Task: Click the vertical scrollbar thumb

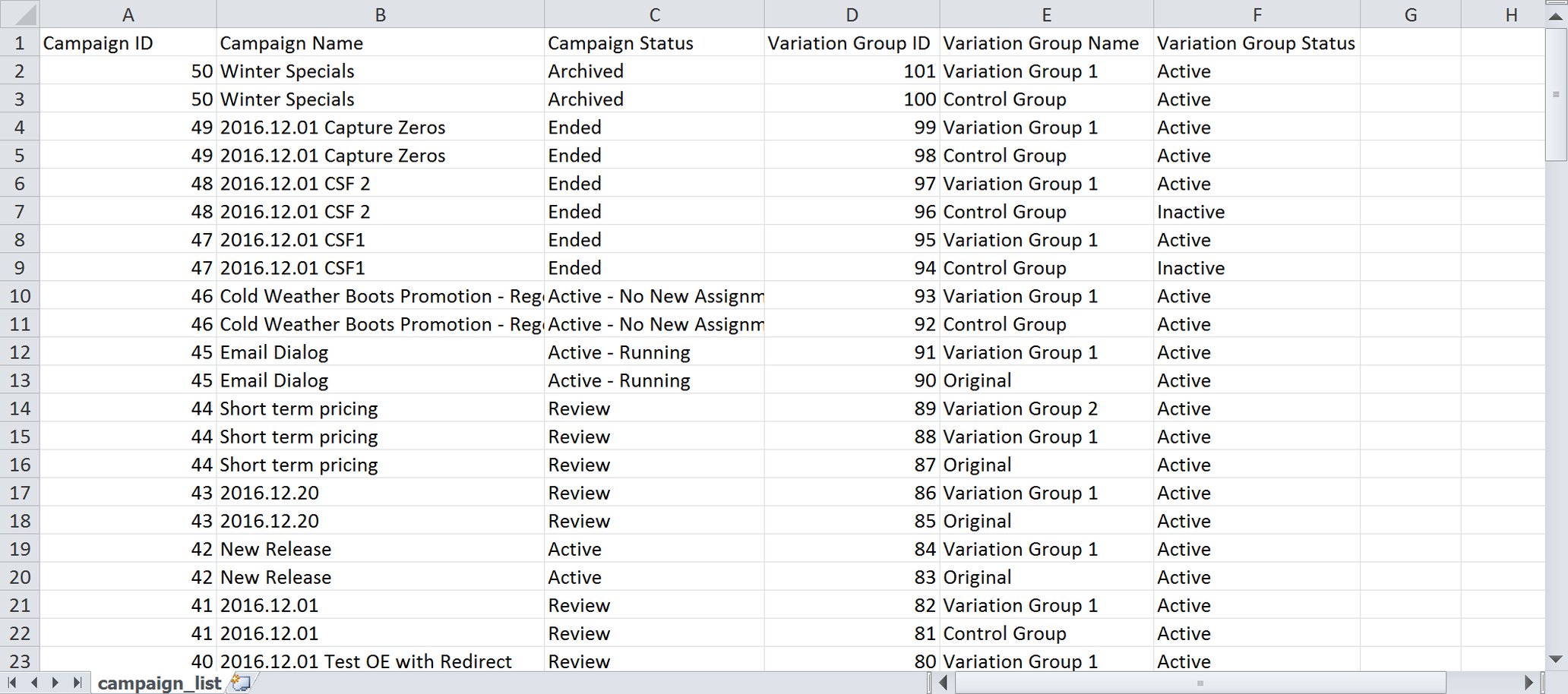Action: coord(1556,93)
